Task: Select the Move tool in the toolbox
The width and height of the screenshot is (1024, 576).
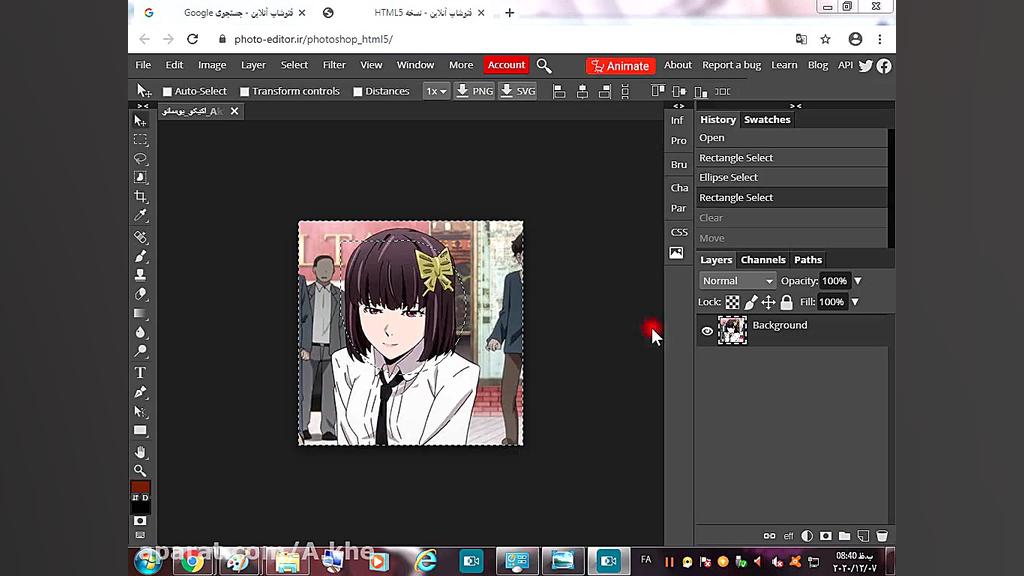Action: point(140,121)
